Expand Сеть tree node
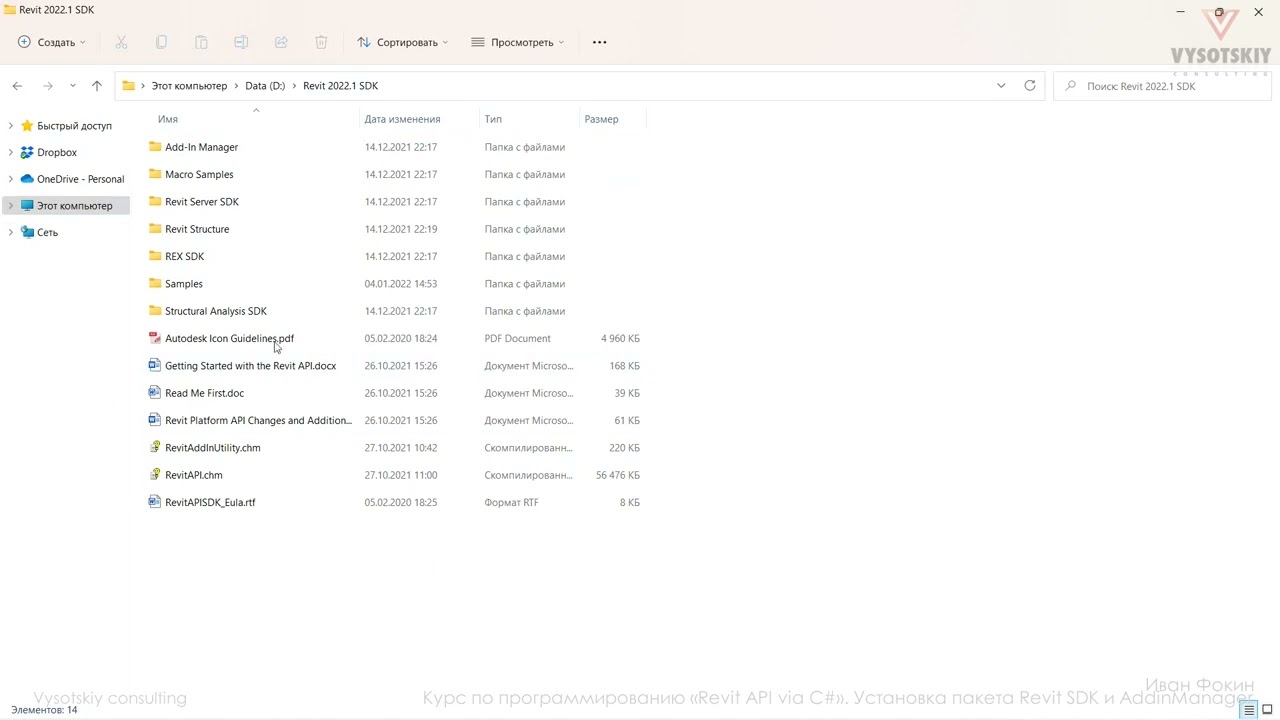Screen dimensions: 1280x720 (x=10, y=232)
